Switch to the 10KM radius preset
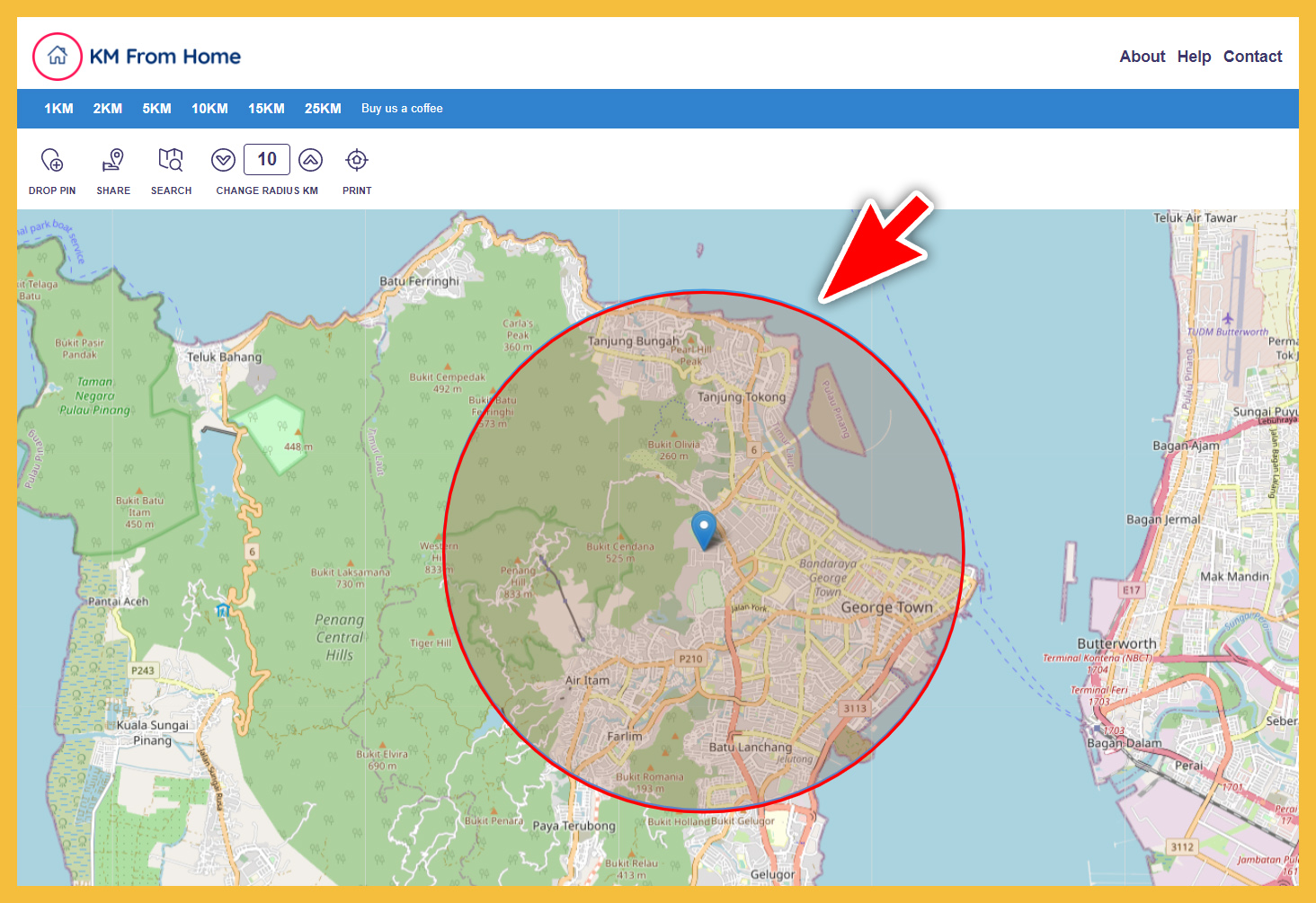This screenshot has width=1316, height=903. click(x=209, y=109)
